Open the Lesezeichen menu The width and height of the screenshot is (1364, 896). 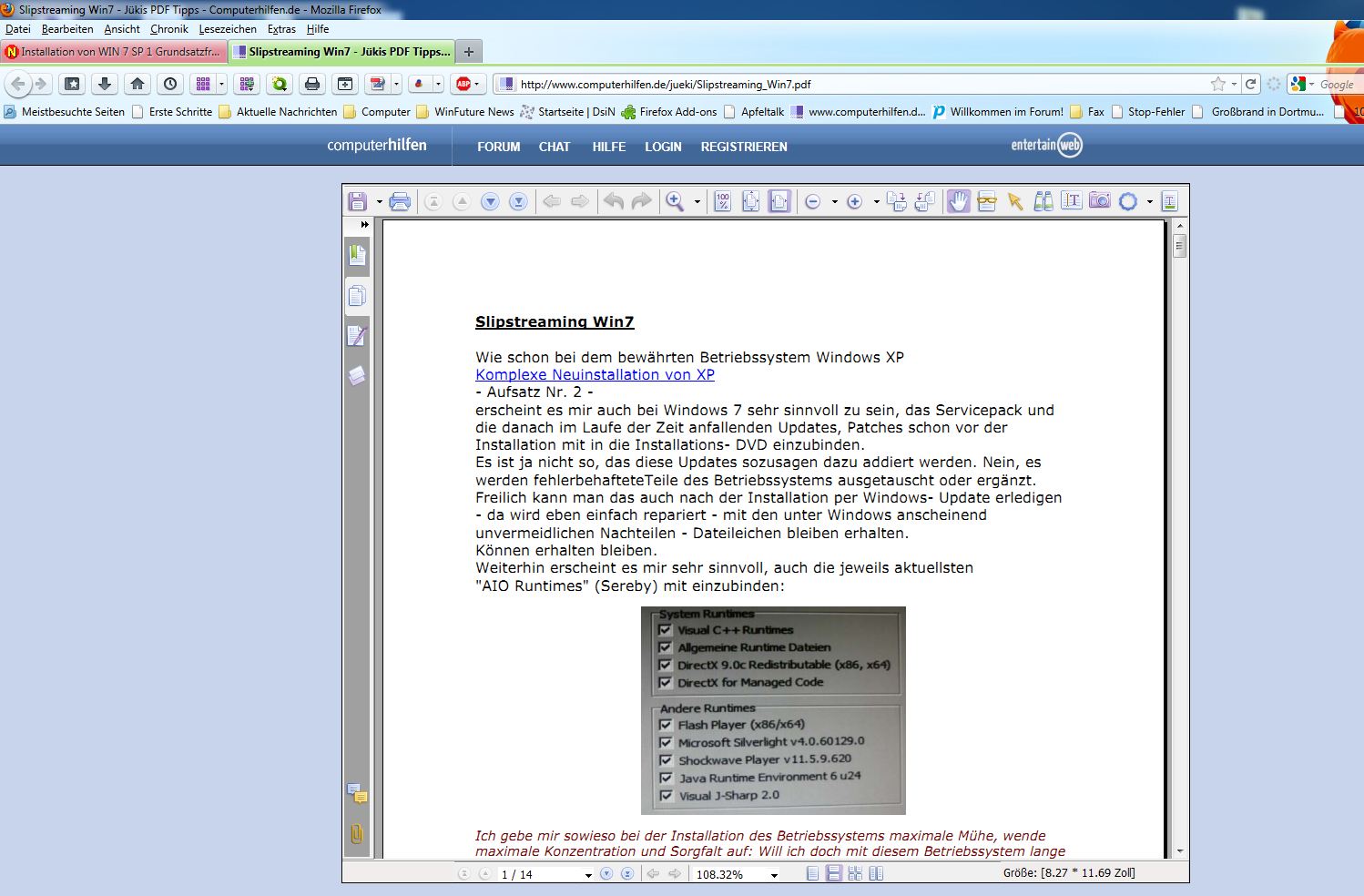pyautogui.click(x=228, y=29)
